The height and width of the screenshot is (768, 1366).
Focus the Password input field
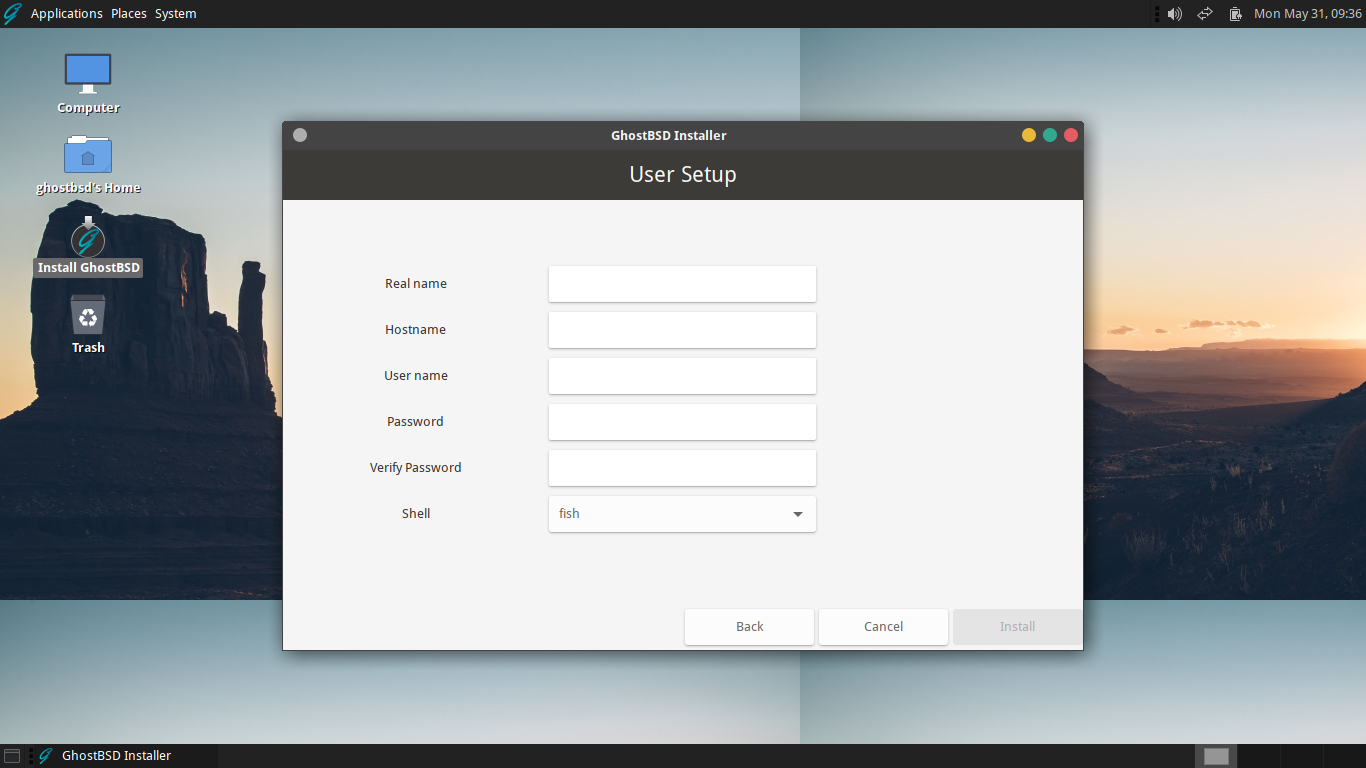click(682, 422)
